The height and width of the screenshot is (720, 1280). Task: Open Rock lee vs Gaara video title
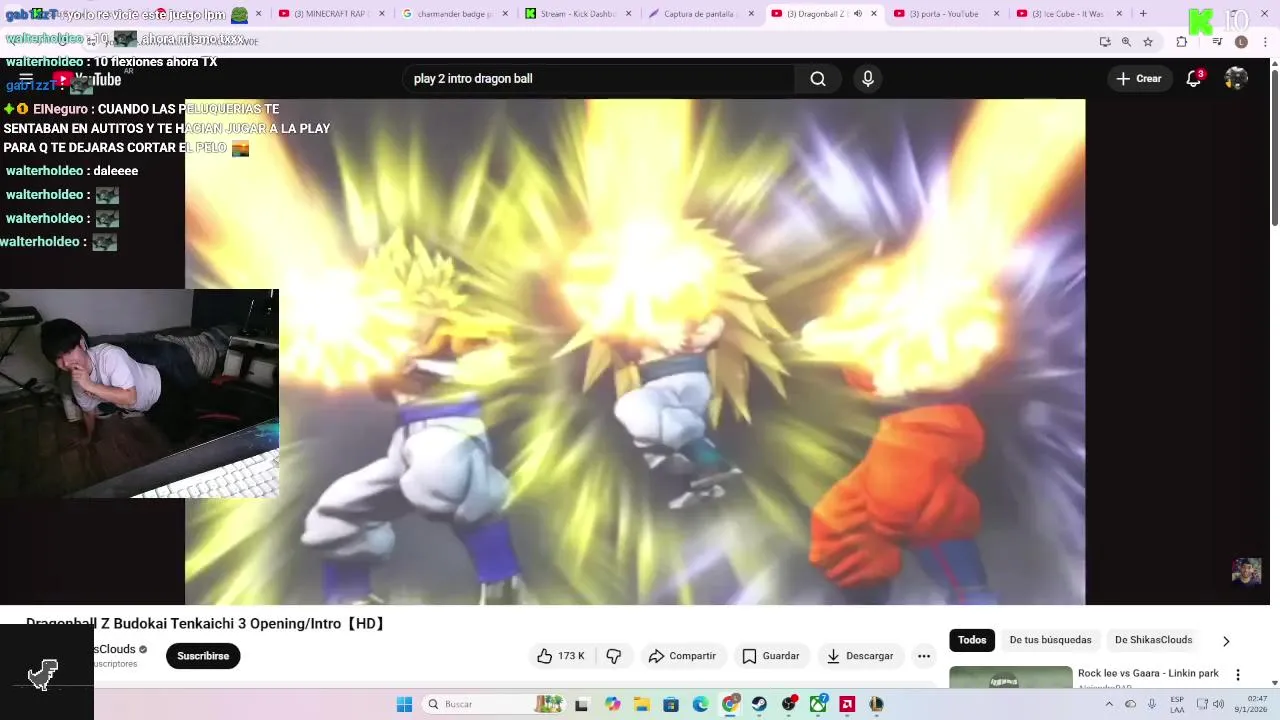[1148, 673]
